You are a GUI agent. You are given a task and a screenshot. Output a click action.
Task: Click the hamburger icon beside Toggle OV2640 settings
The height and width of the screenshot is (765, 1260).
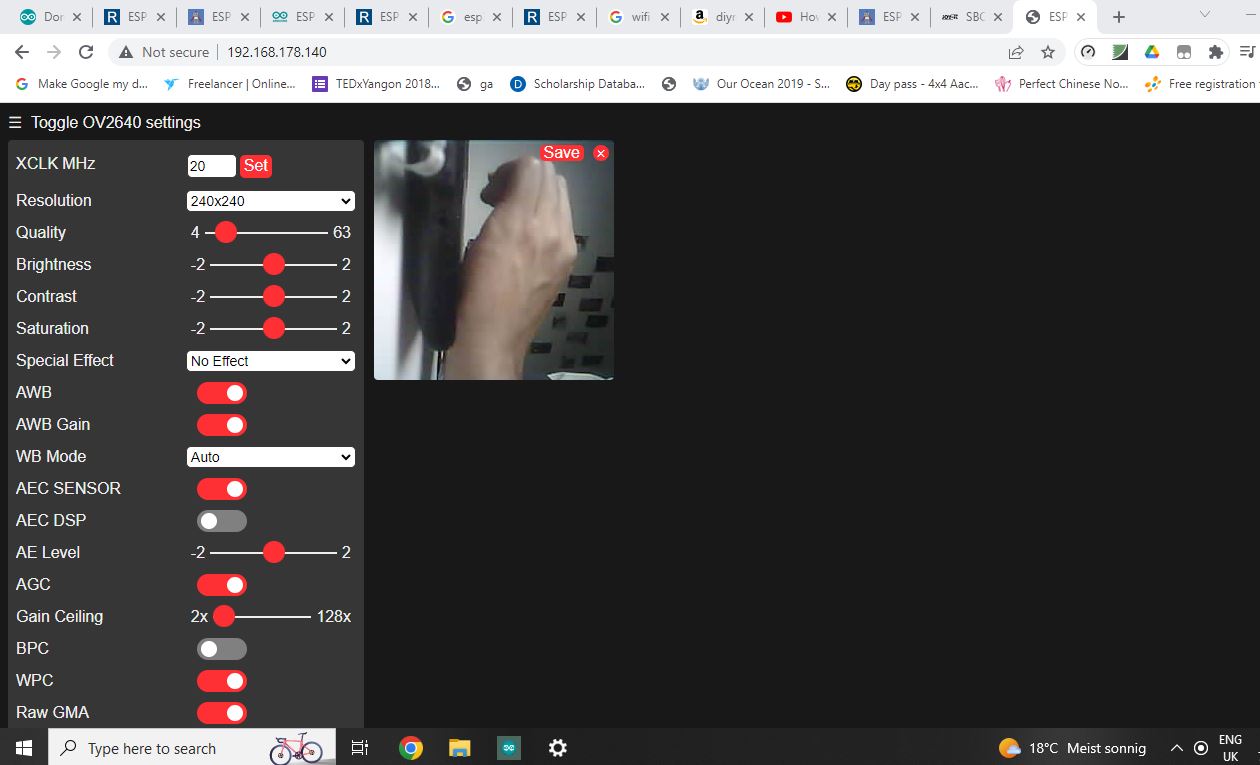(x=15, y=123)
